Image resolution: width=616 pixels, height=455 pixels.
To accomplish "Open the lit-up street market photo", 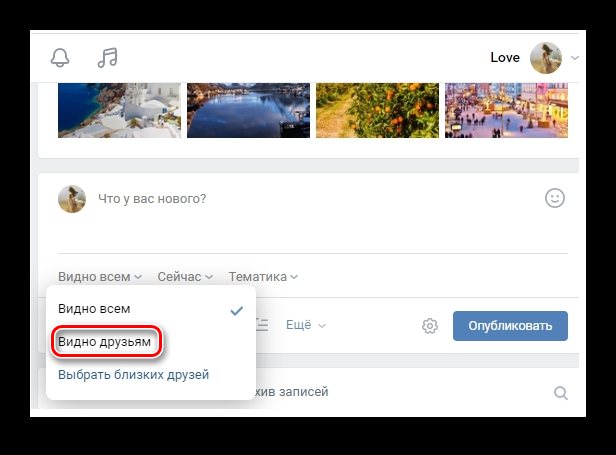I will 506,110.
